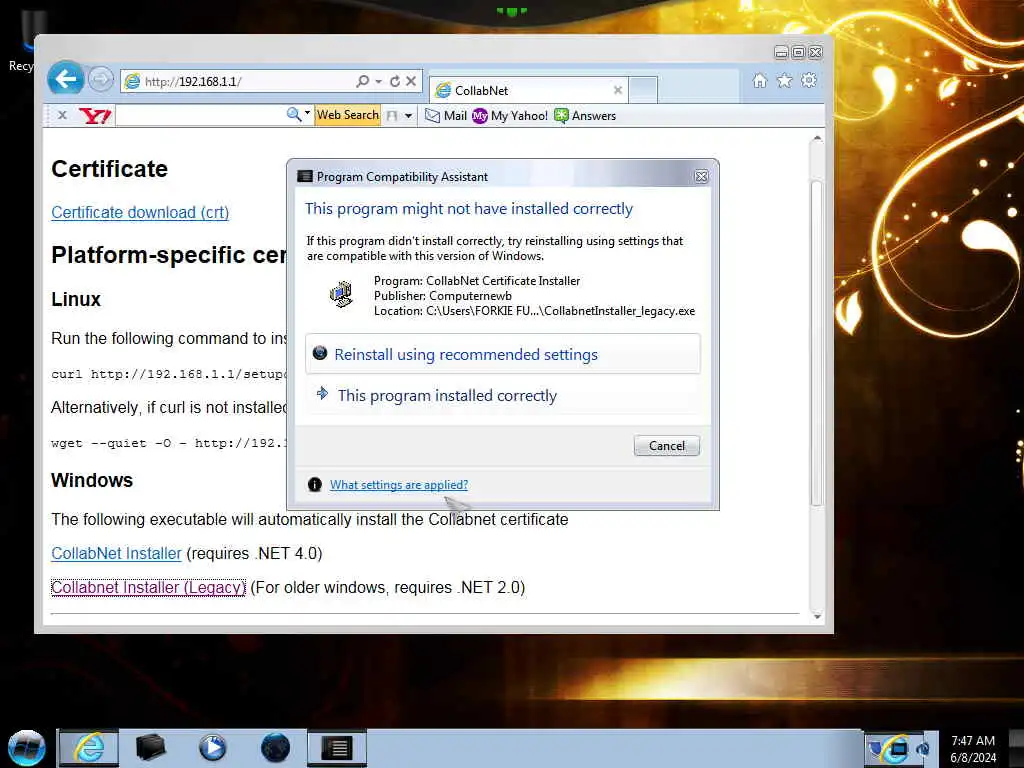Click the page scrollbar down arrow

pos(816,616)
